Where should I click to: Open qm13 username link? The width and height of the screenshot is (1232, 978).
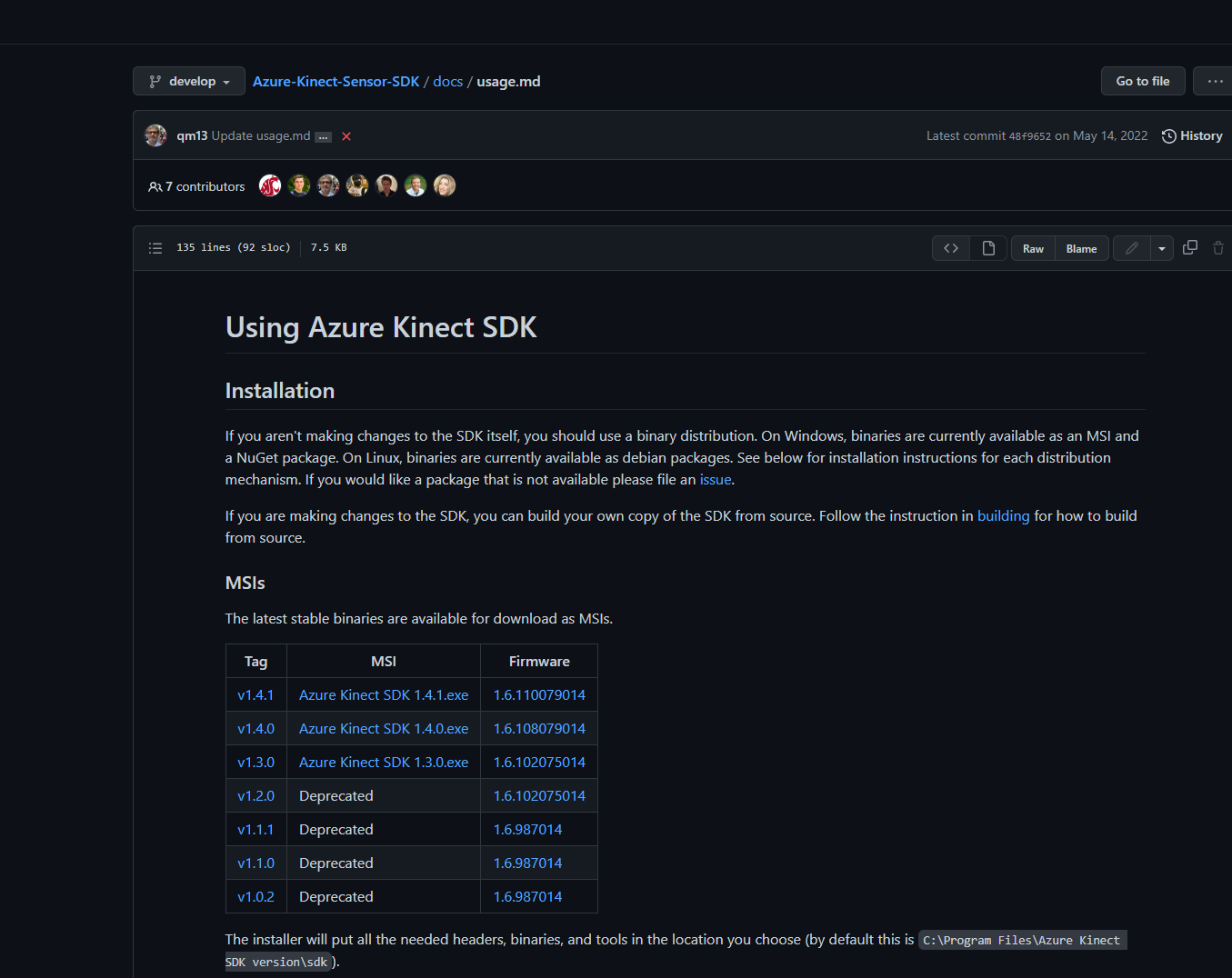192,135
